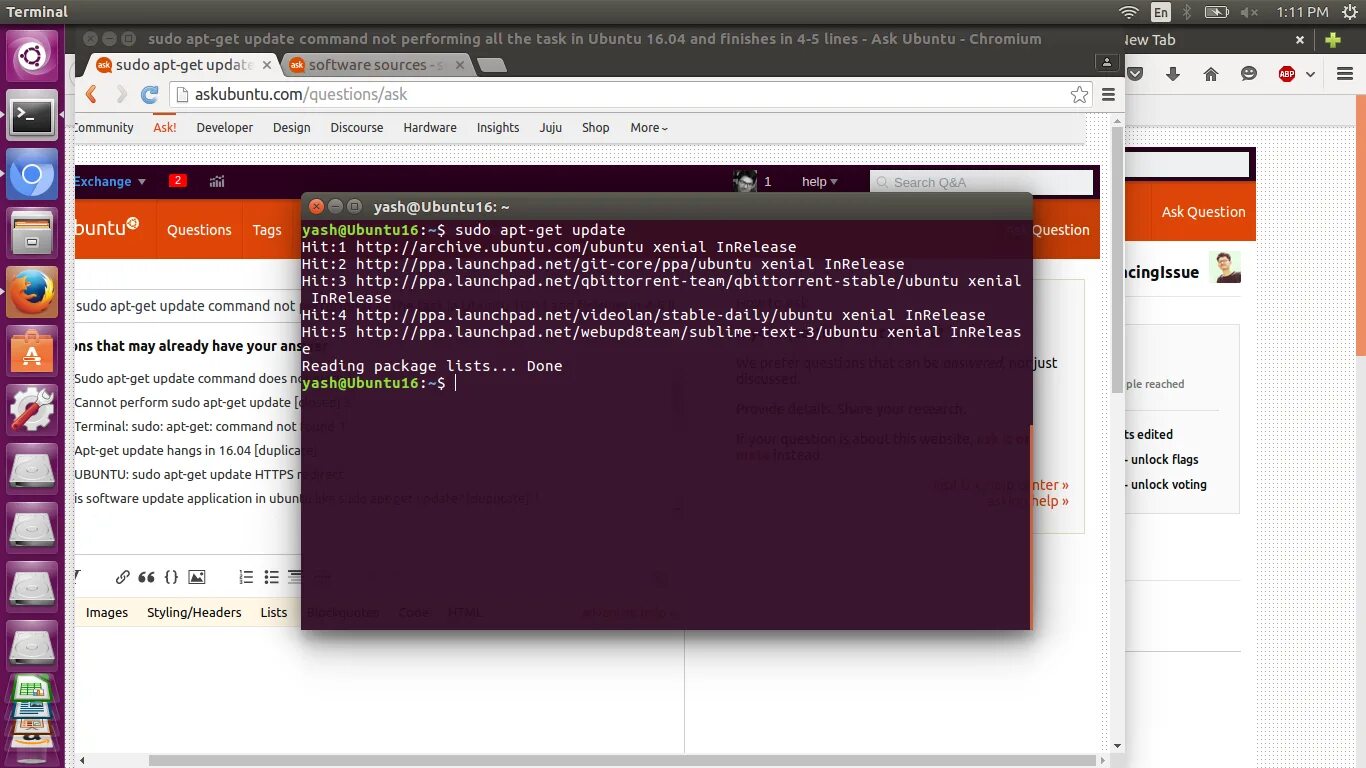Focus the Search Q&A field
1366x768 pixels.
[x=981, y=182]
